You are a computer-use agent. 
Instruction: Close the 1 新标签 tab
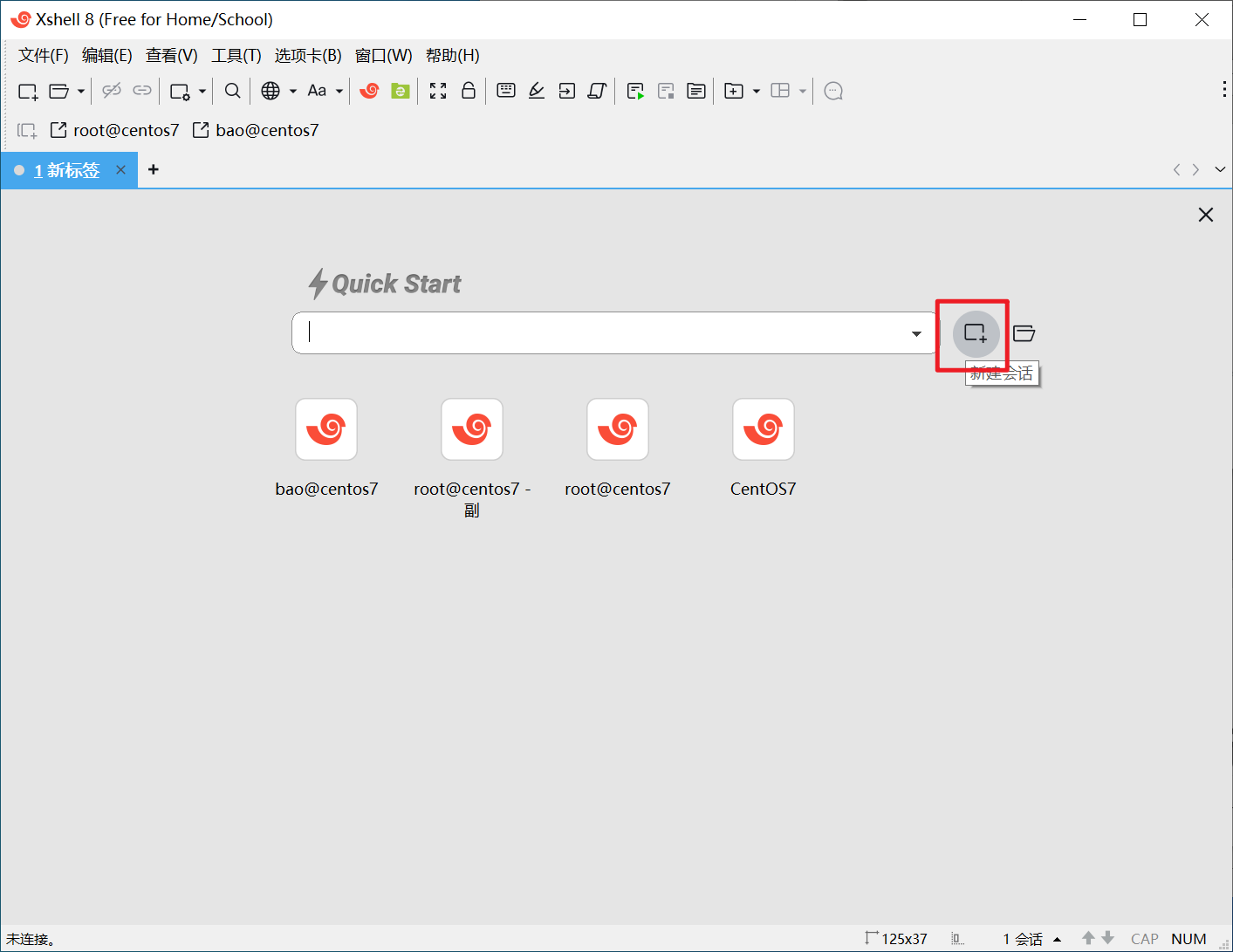tap(121, 170)
